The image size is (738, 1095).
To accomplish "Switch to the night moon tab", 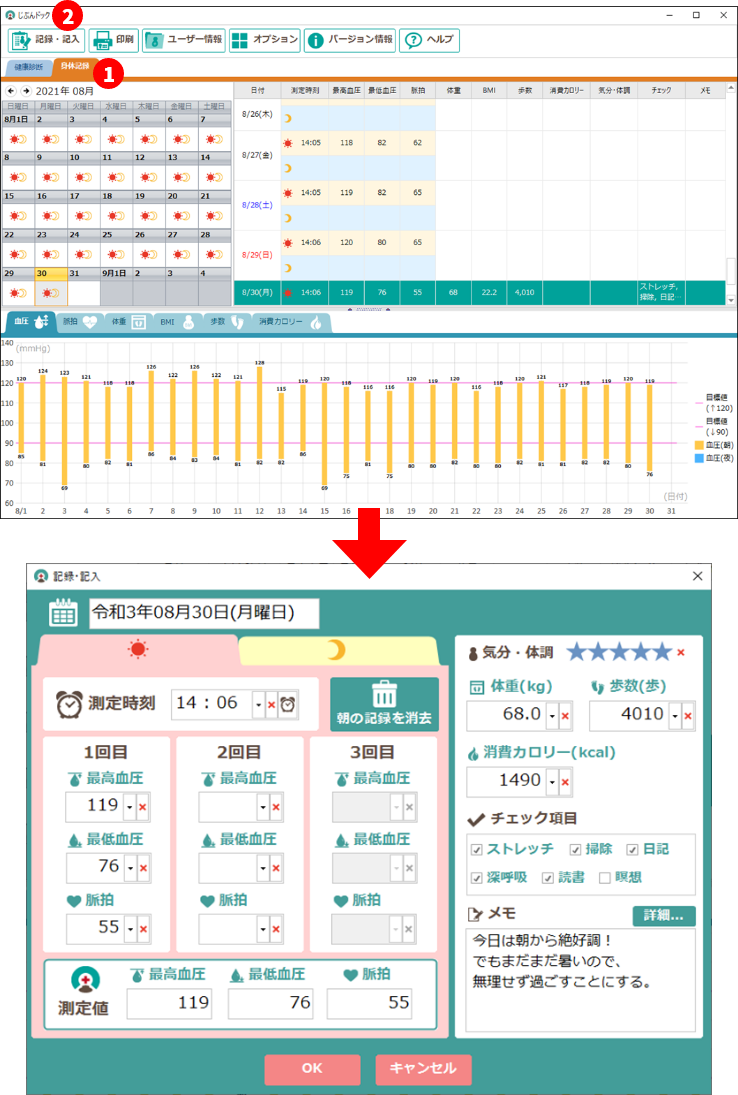I will (337, 651).
